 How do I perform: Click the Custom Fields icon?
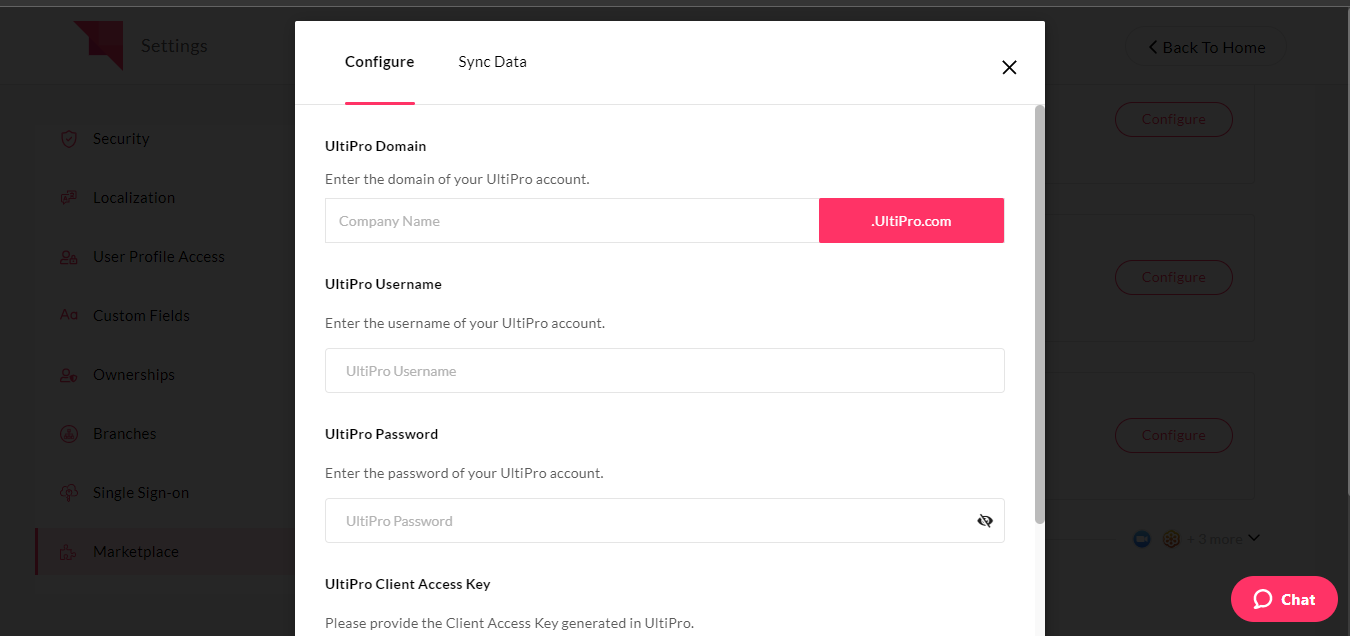pos(69,316)
